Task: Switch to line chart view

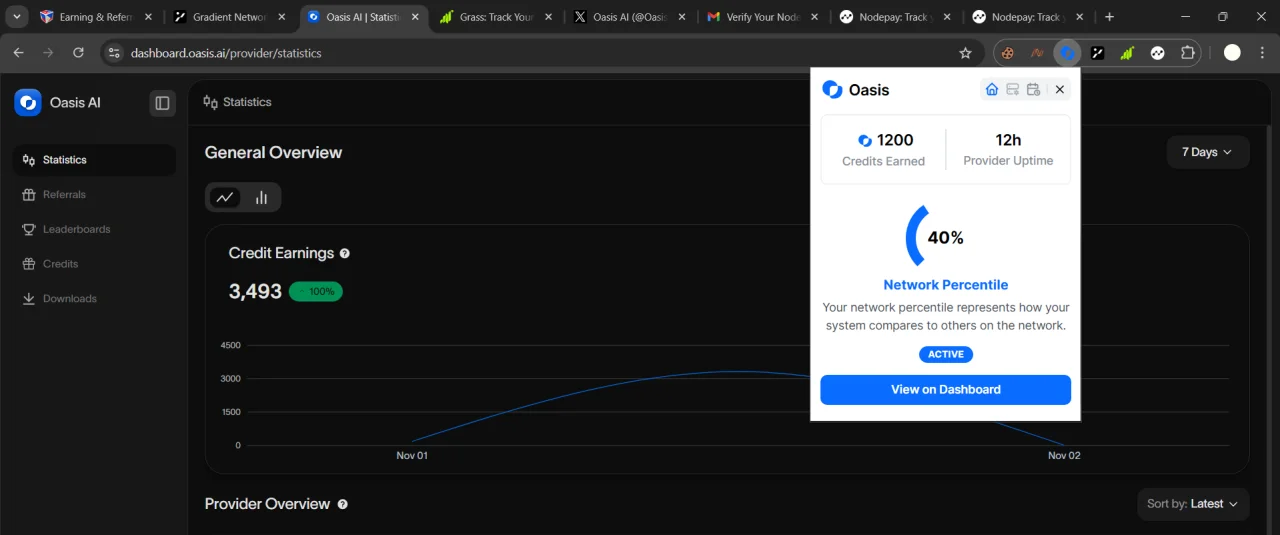Action: (x=225, y=198)
